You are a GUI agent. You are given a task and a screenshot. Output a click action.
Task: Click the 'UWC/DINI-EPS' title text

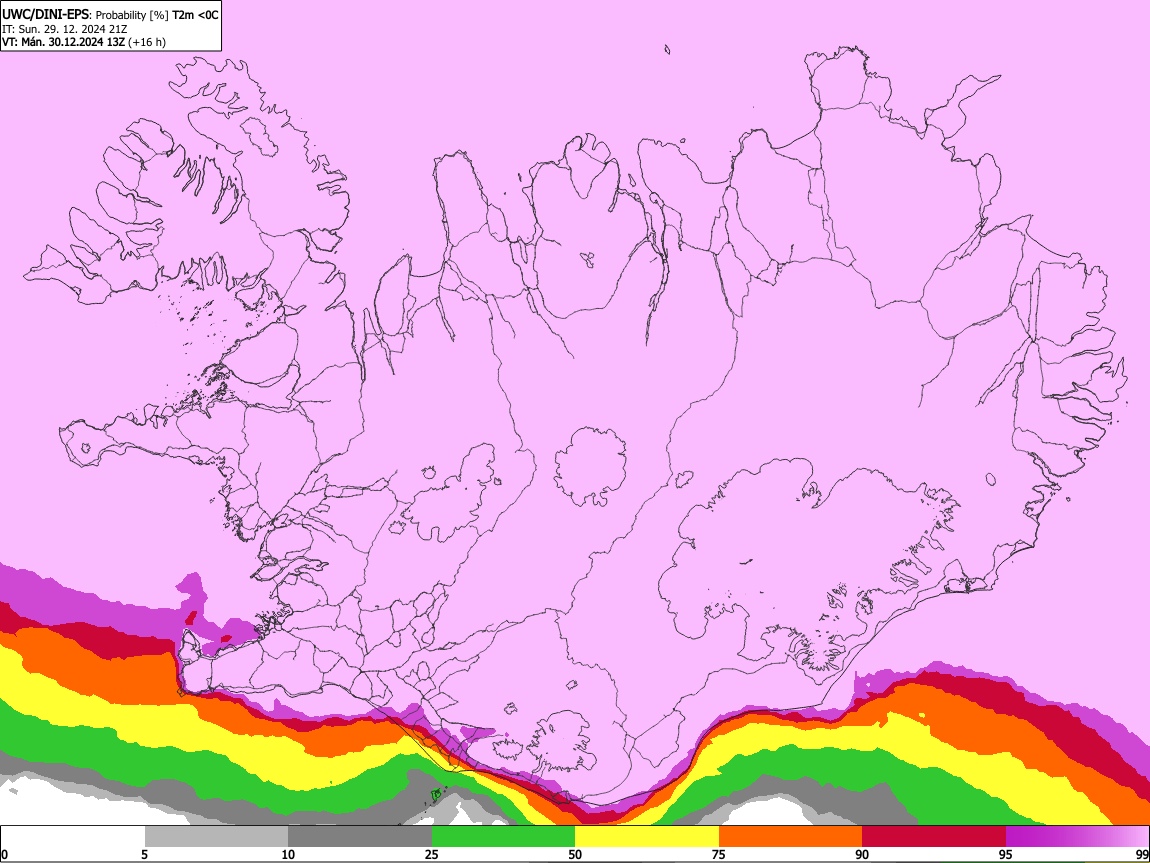[x=44, y=15]
